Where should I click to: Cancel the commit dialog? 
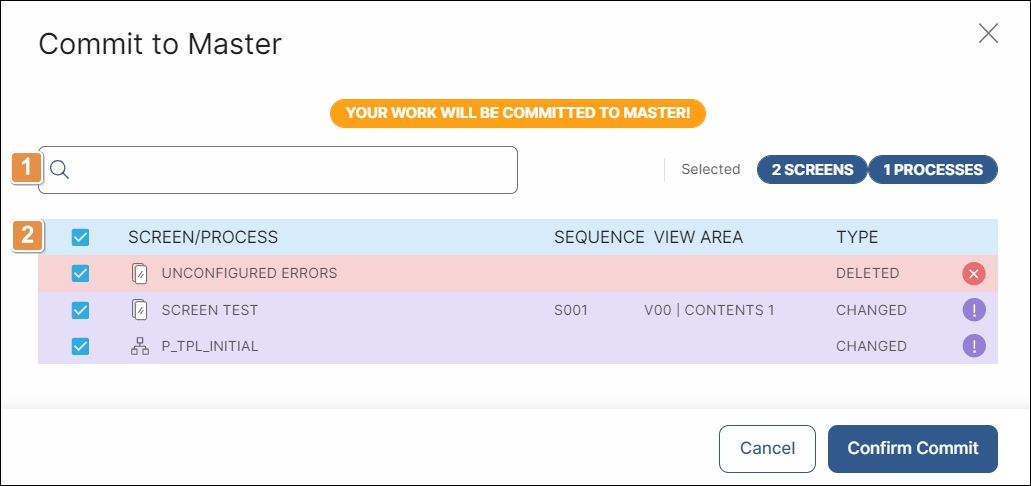767,449
